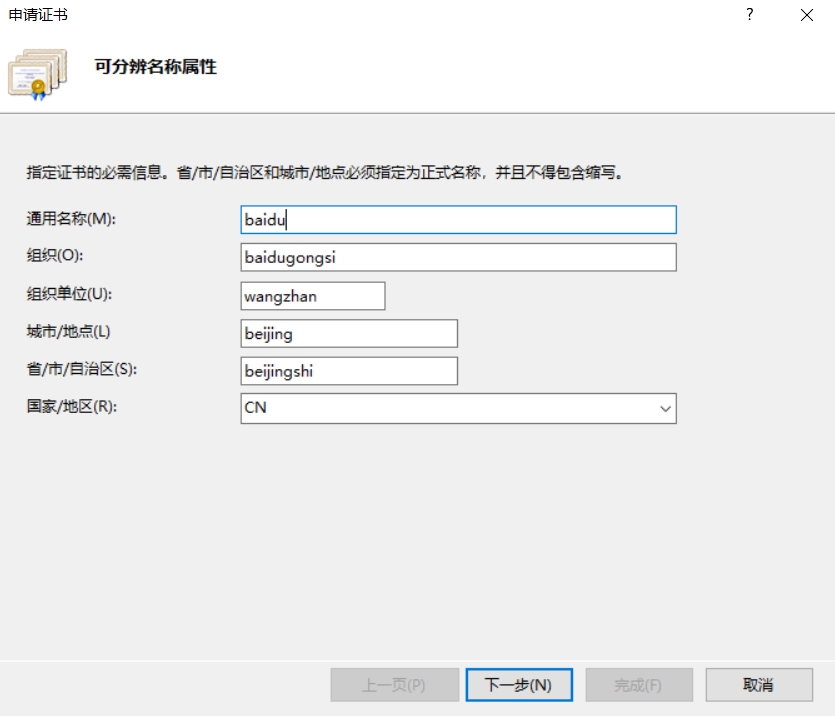This screenshot has width=835, height=716.
Task: Click the 下一步(N) button
Action: pos(519,685)
